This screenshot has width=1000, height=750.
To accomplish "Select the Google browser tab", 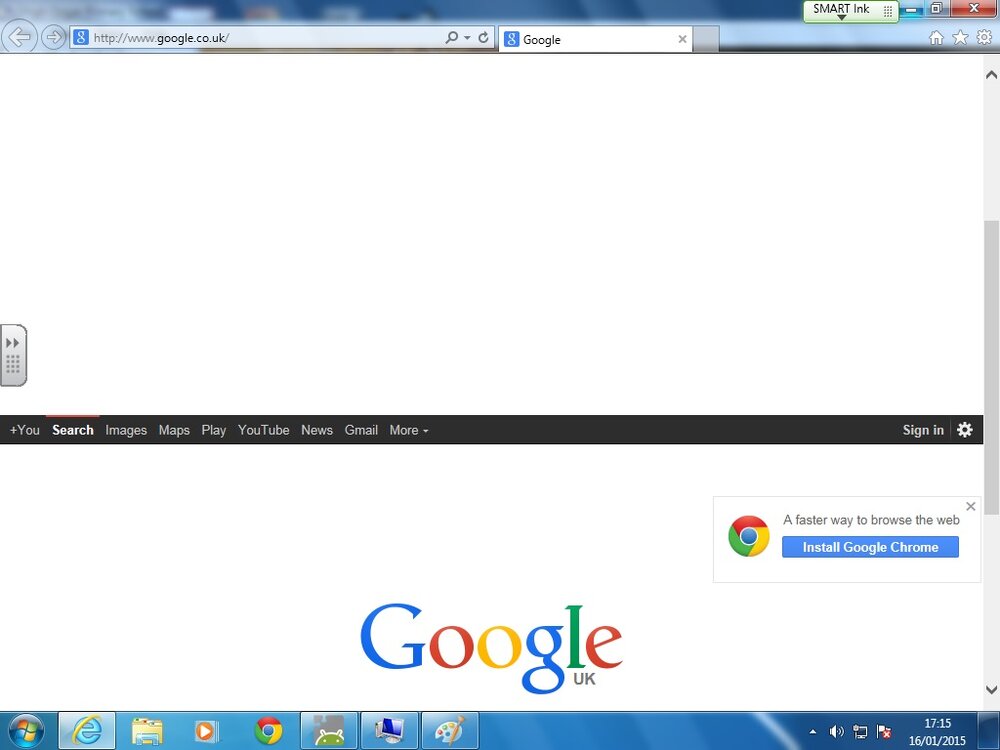I will (x=595, y=39).
